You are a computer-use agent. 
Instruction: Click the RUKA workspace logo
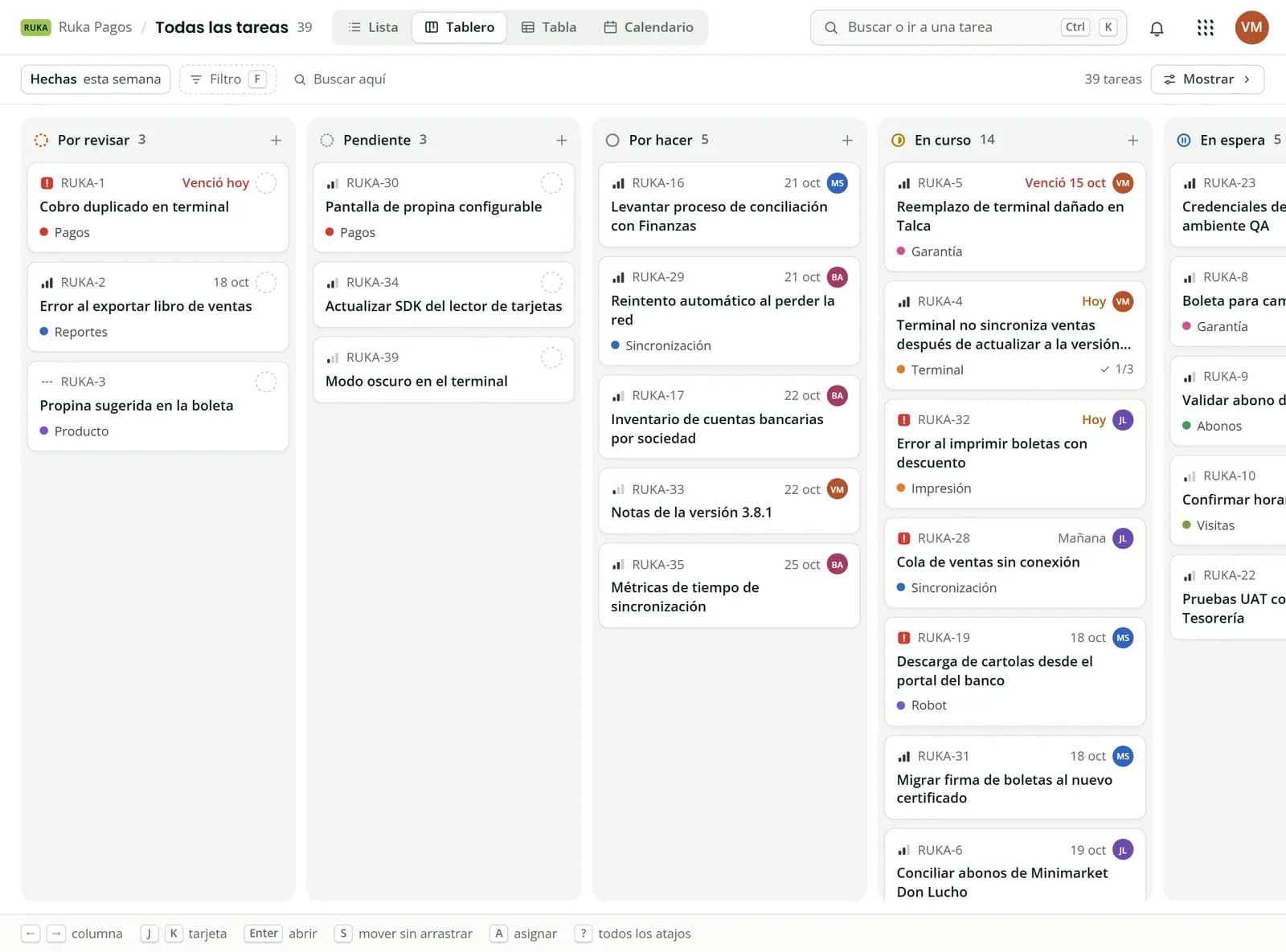(35, 27)
